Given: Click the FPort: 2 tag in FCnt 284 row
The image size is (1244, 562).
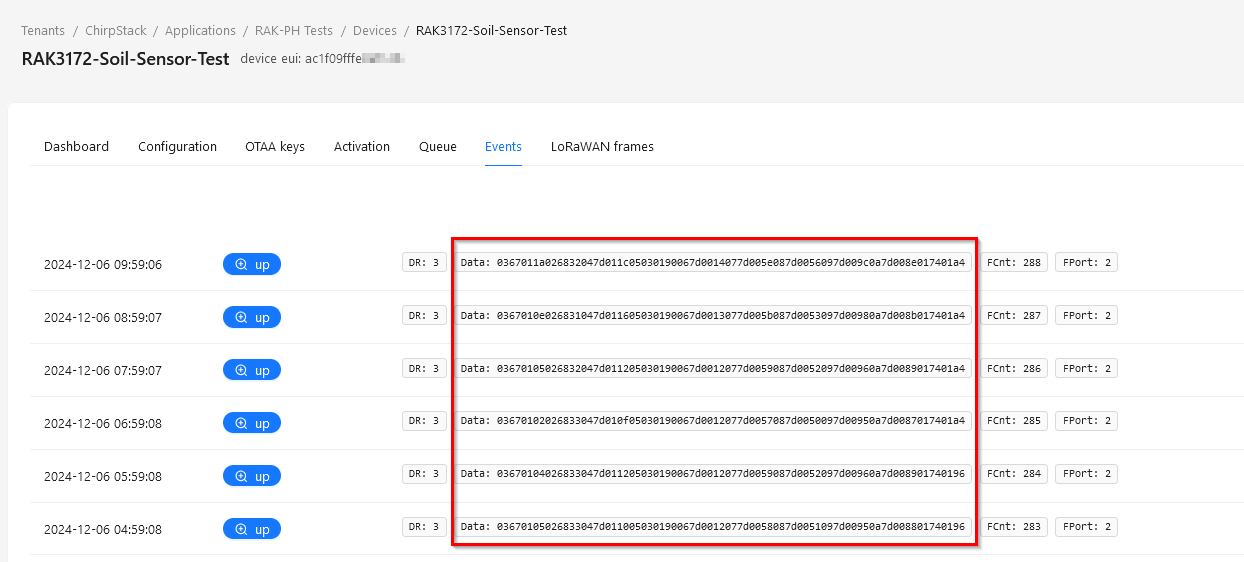Looking at the screenshot, I should (1086, 474).
